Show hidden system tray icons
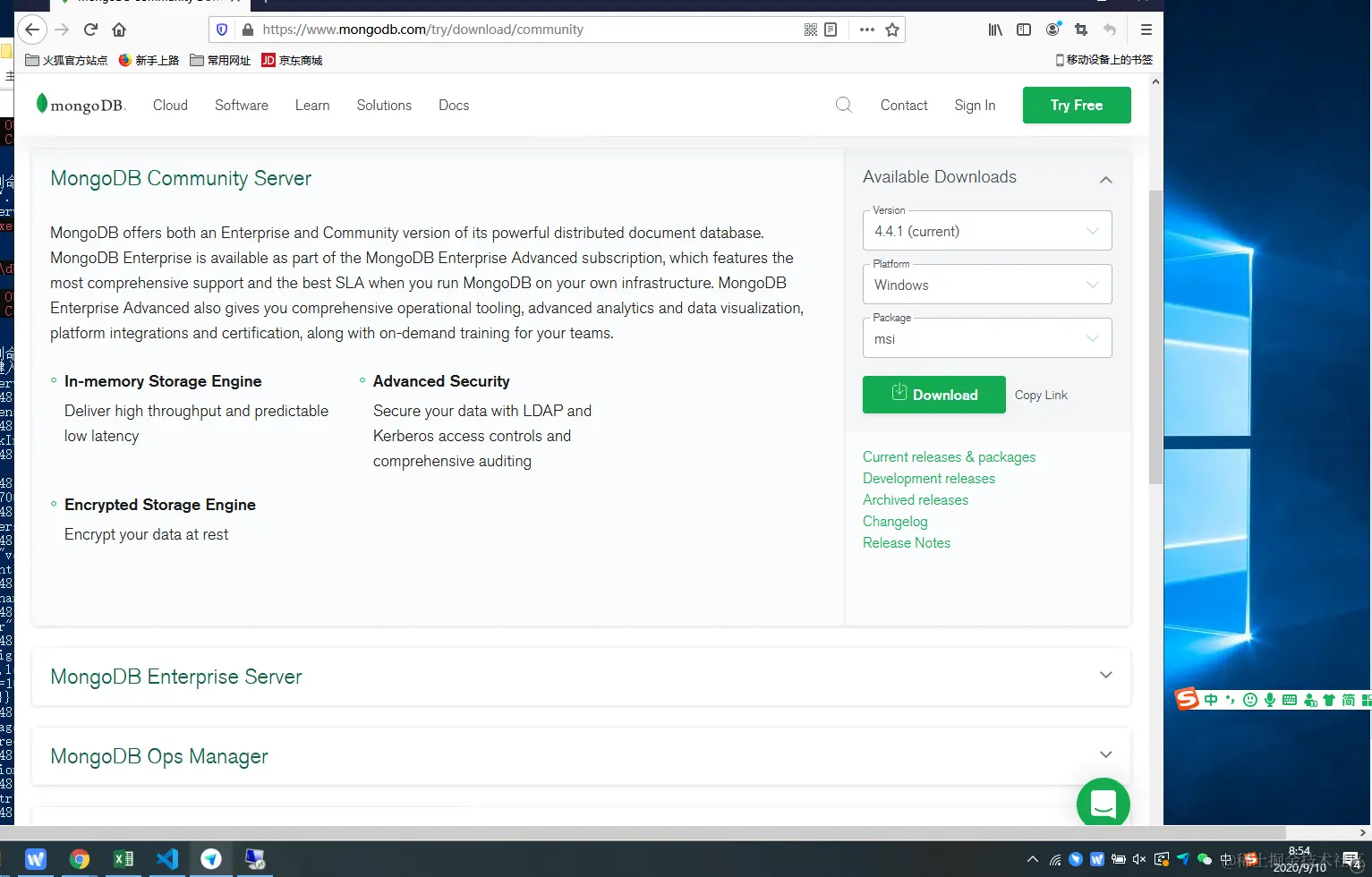Viewport: 1372px width, 877px height. [1033, 859]
